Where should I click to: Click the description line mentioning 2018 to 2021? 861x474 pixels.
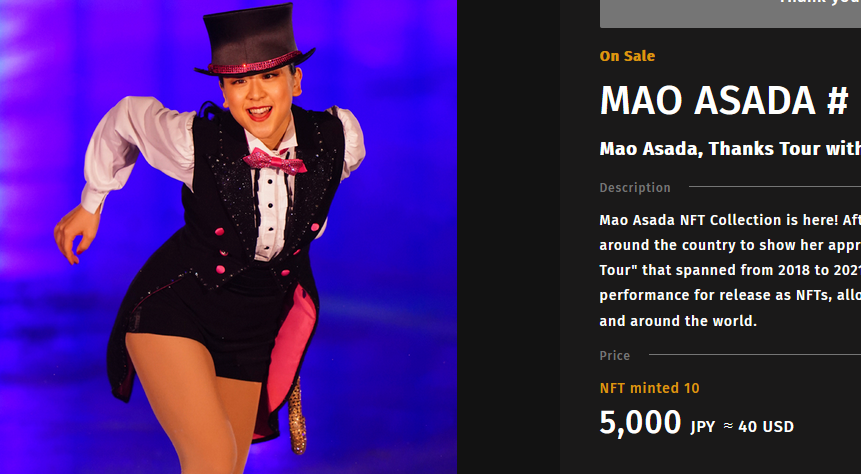[730, 271]
